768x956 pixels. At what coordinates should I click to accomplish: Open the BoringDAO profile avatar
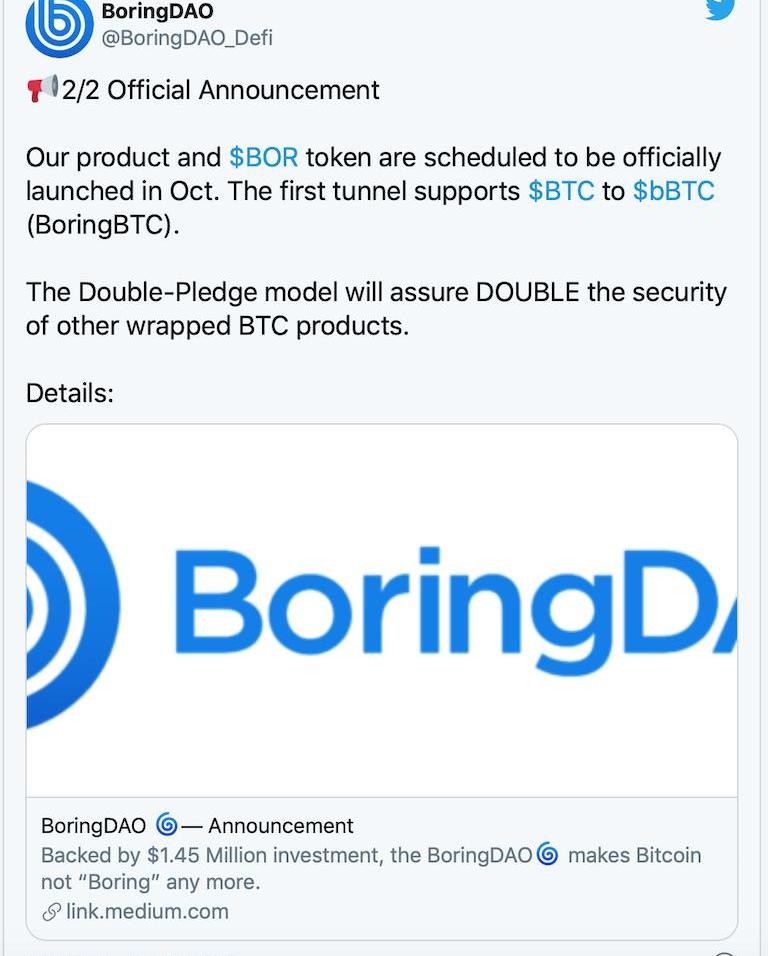tap(59, 26)
